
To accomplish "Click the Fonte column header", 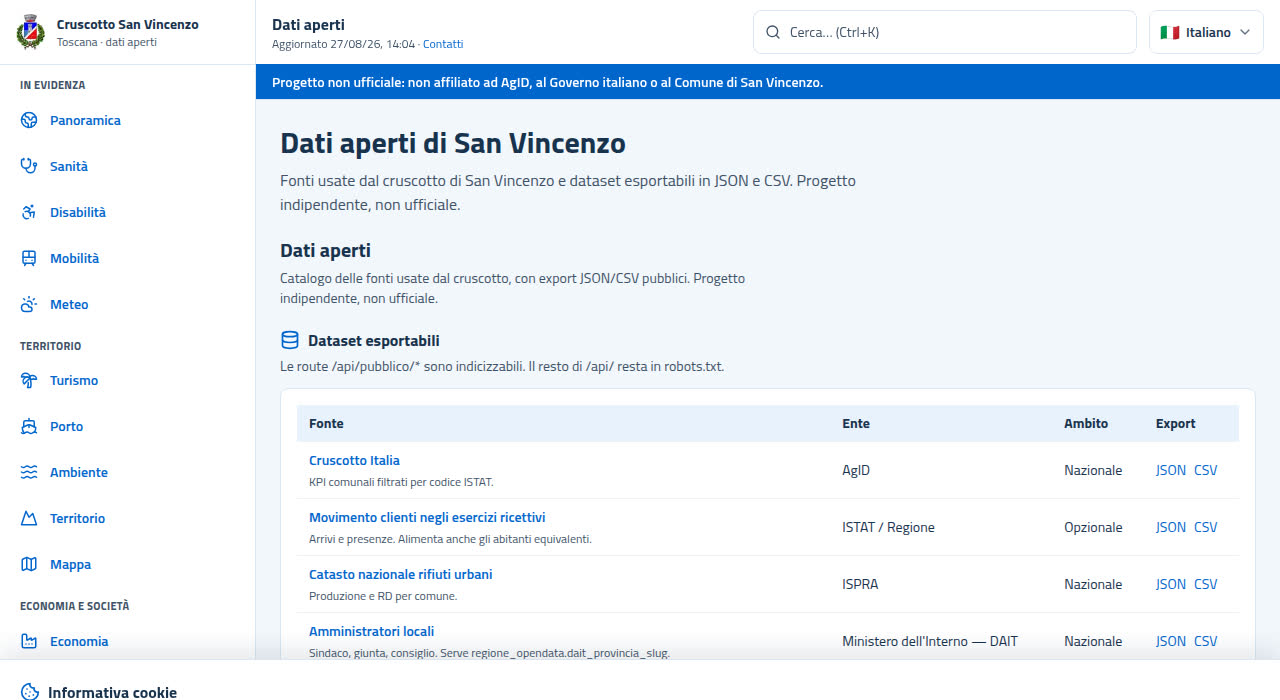I will tap(326, 424).
